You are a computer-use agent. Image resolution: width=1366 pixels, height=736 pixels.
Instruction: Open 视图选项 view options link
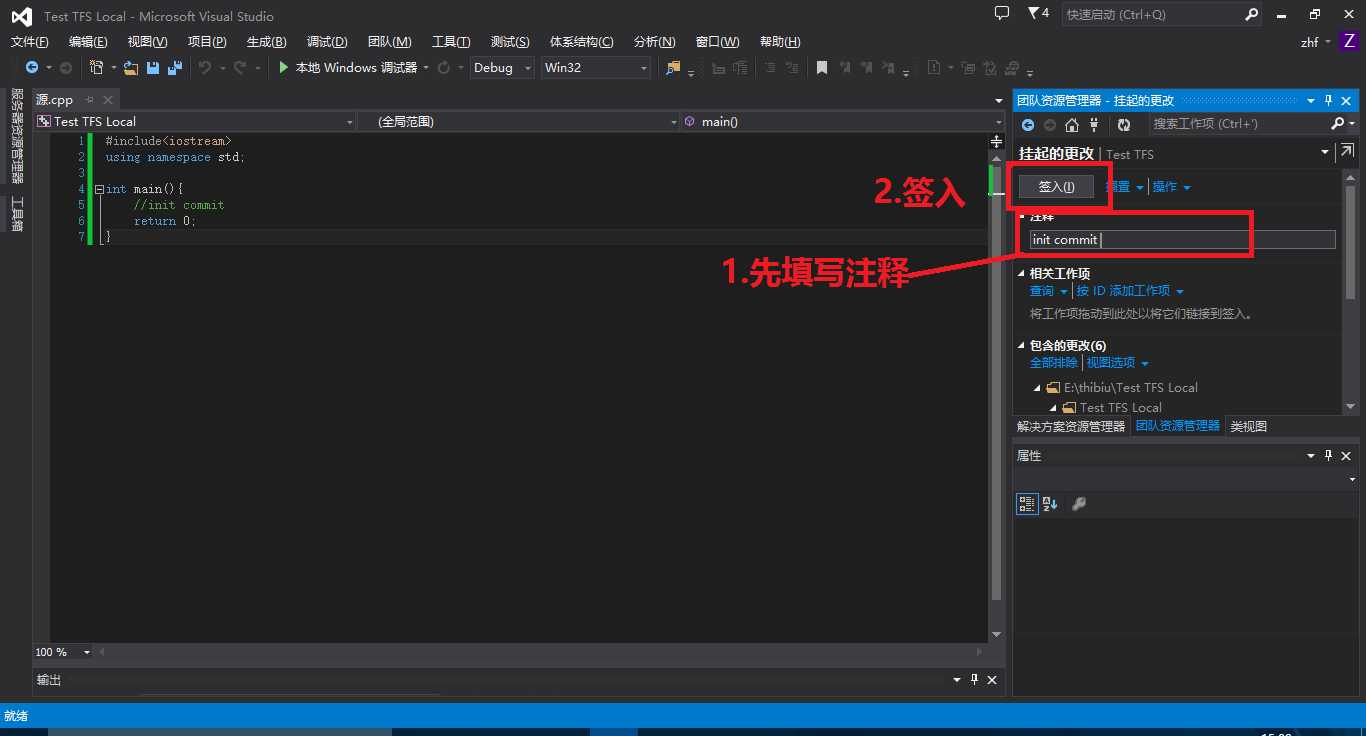(1111, 363)
